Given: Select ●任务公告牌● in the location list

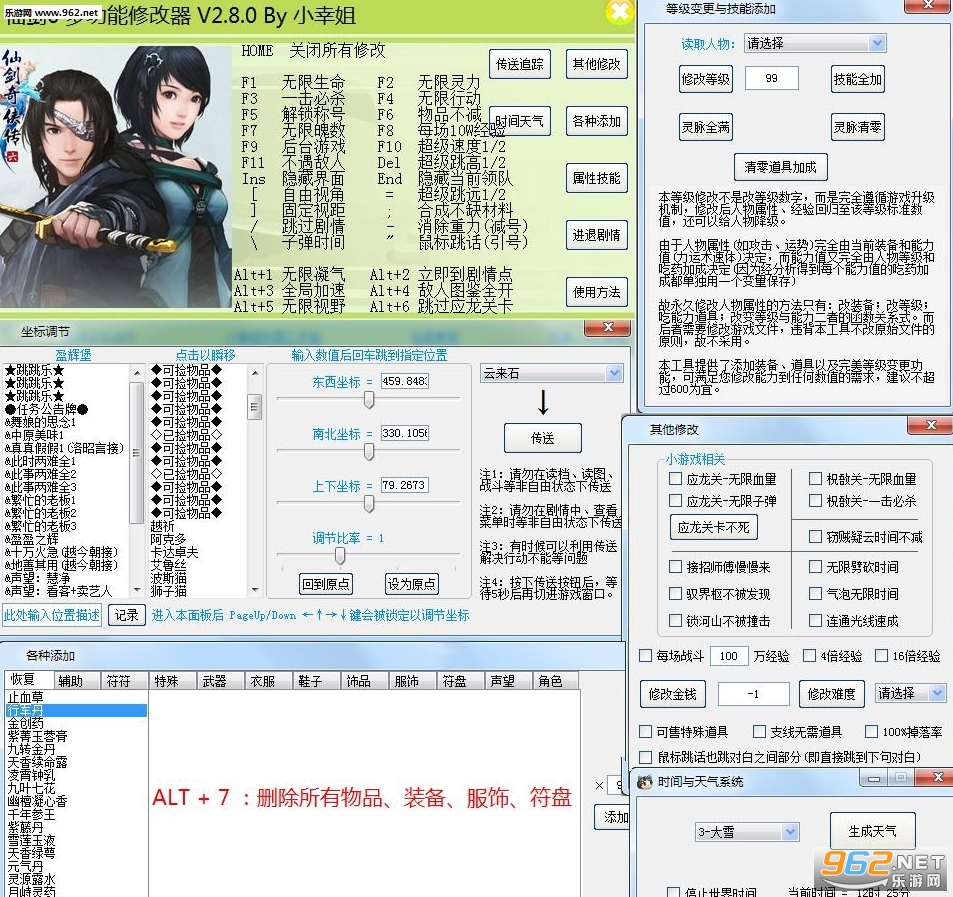Looking at the screenshot, I should pyautogui.click(x=47, y=410).
